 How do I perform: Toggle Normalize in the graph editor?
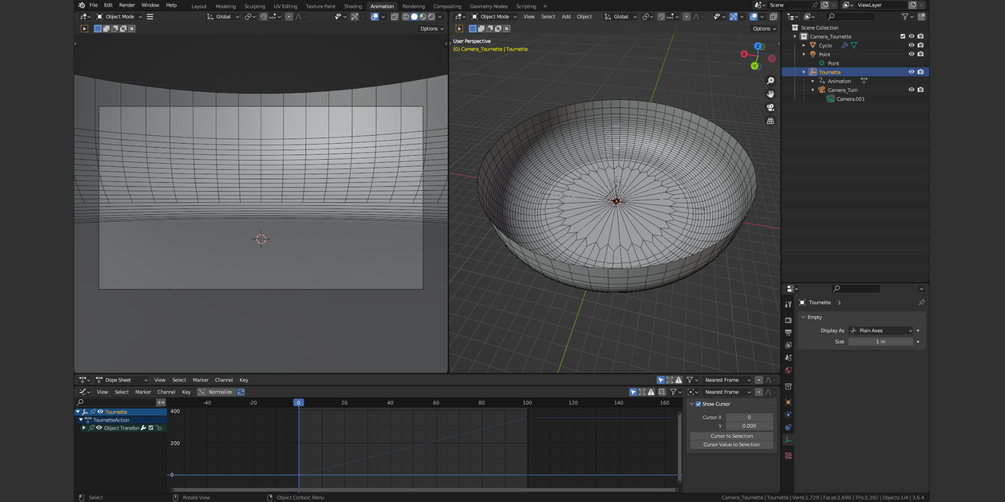coord(216,392)
